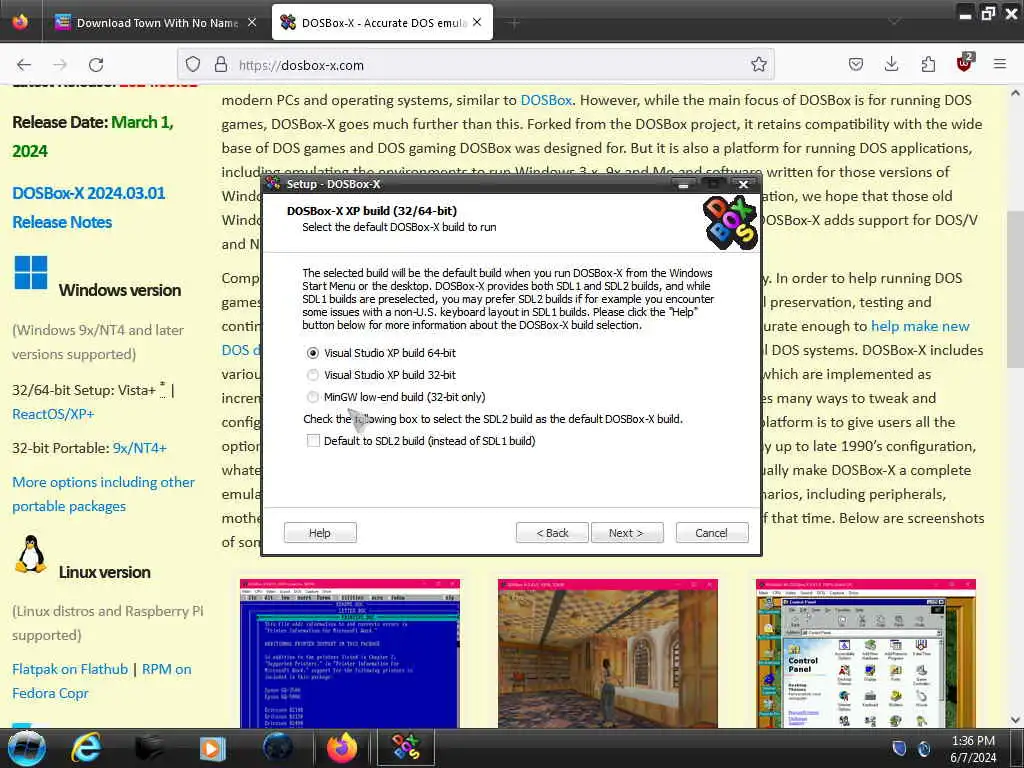Click the DOSBox-X logo in setup header

pos(730,223)
